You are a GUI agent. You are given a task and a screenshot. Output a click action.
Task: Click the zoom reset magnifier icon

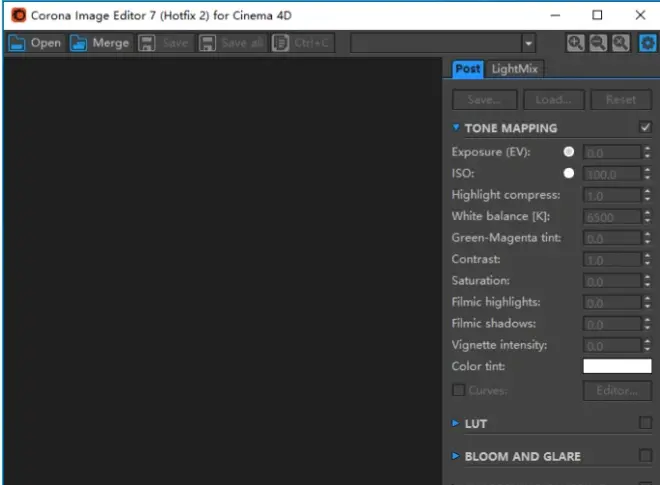click(621, 43)
